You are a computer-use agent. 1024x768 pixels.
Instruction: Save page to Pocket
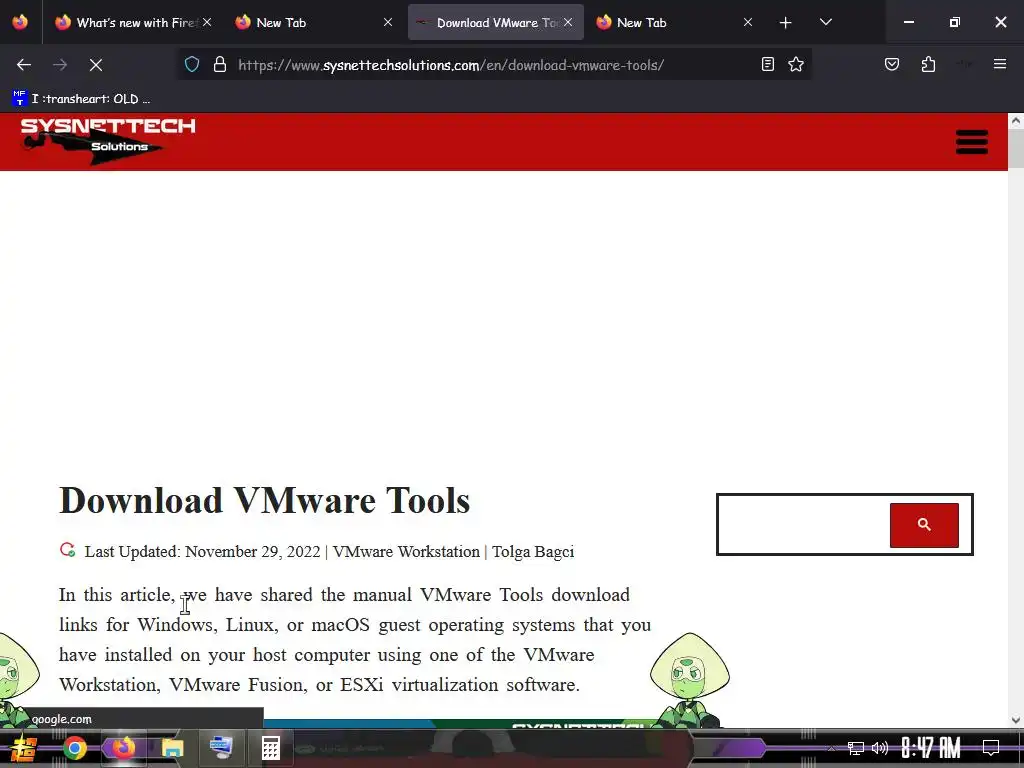click(x=891, y=65)
